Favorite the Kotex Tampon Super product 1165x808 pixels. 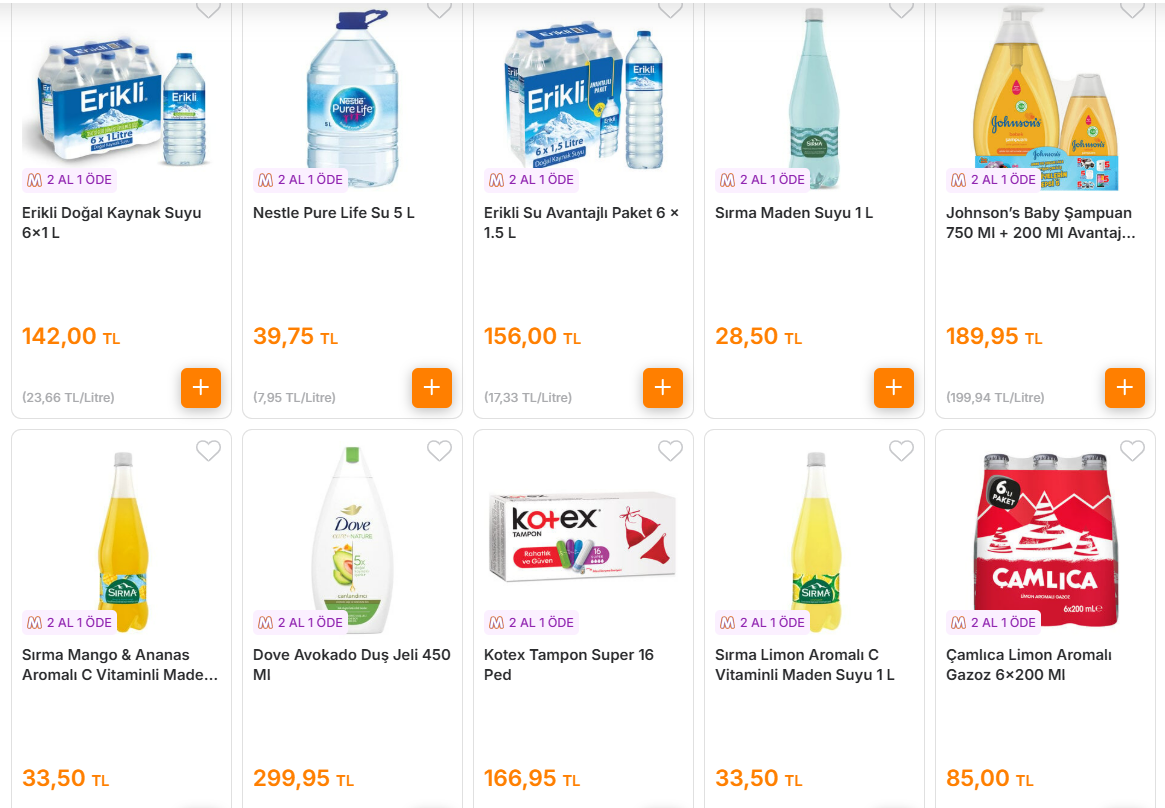coord(670,451)
